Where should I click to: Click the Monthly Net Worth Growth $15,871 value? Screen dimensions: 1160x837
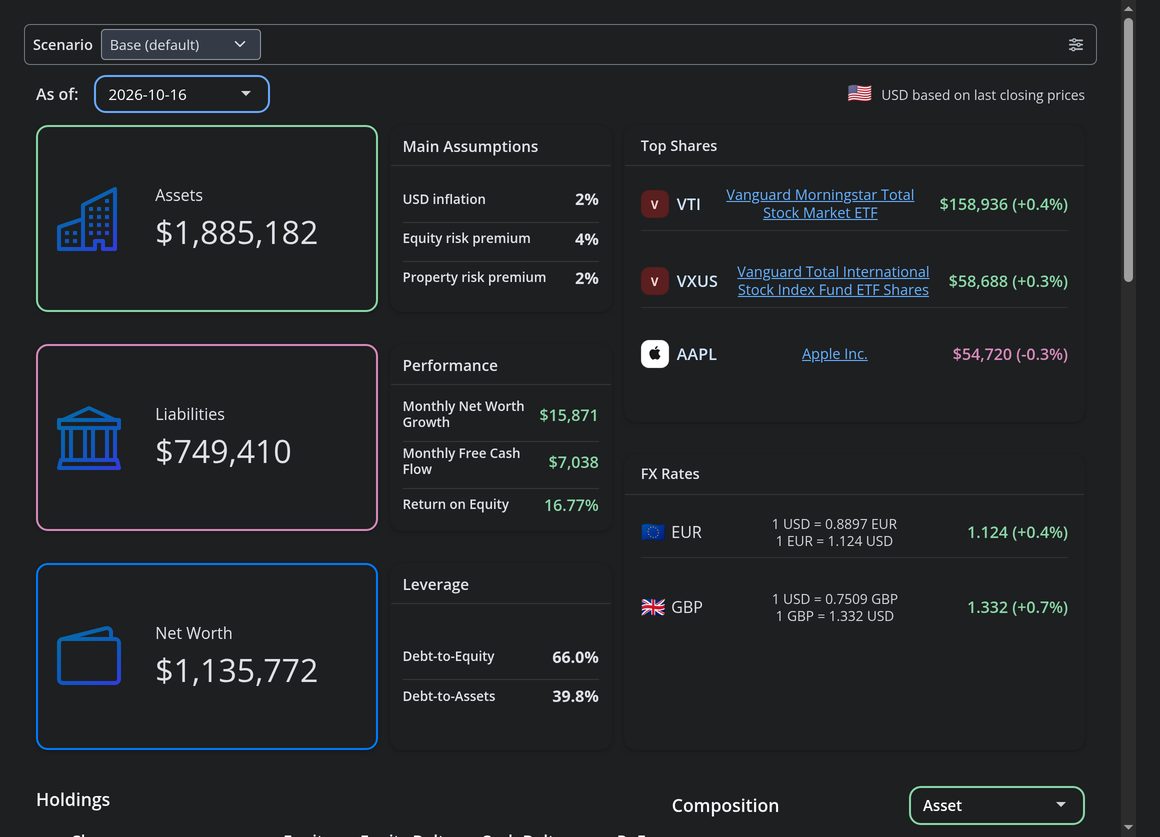tap(568, 415)
